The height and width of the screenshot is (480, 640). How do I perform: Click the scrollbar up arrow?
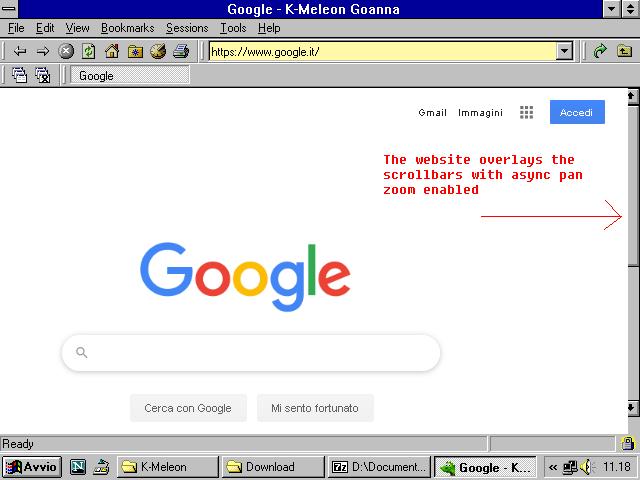[631, 96]
